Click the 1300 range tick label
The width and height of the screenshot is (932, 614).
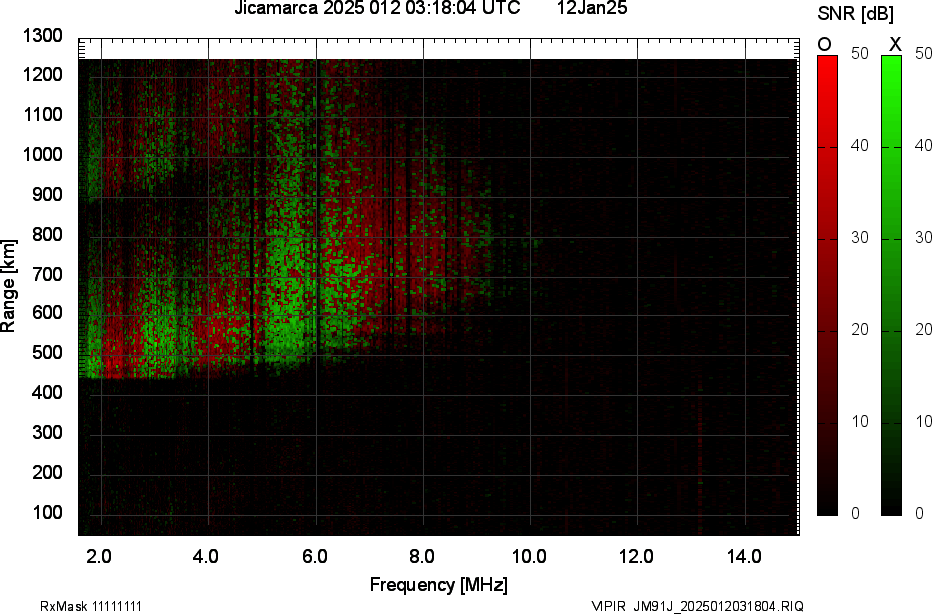pos(43,36)
